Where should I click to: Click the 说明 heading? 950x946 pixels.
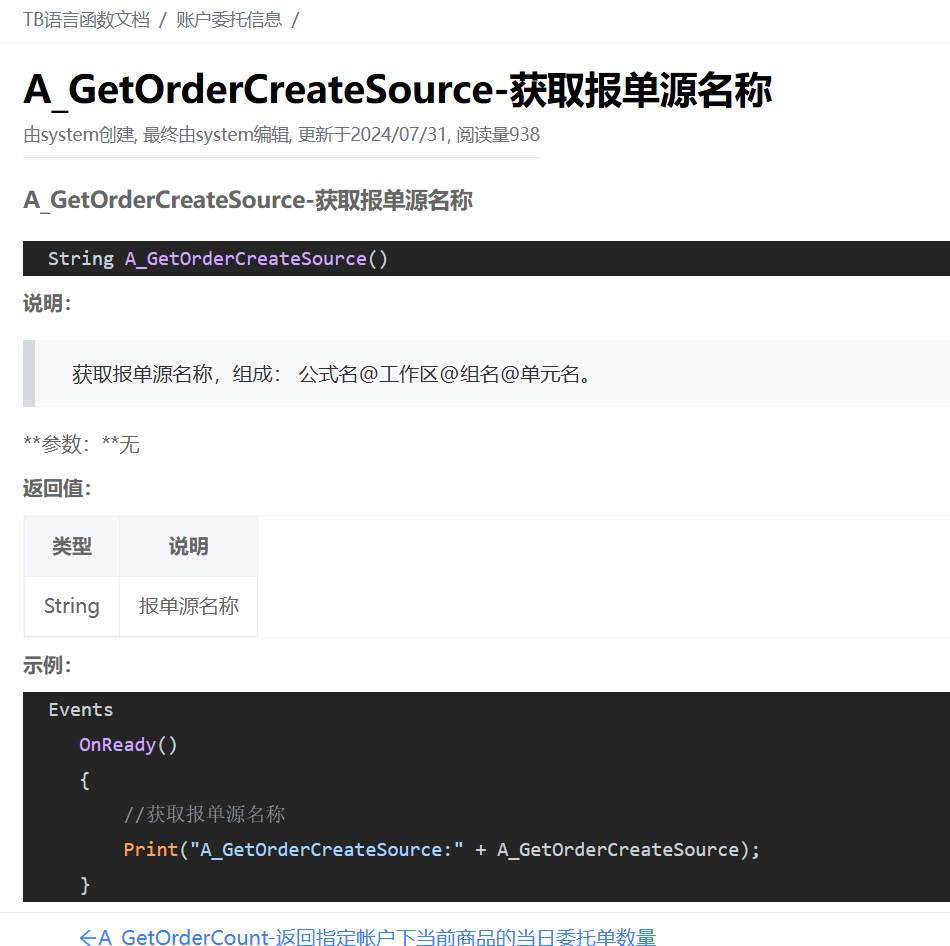click(x=47, y=304)
